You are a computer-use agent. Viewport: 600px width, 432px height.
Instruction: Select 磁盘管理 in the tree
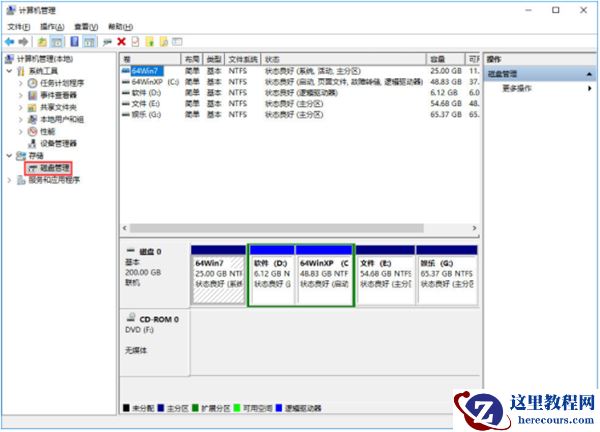[x=55, y=168]
